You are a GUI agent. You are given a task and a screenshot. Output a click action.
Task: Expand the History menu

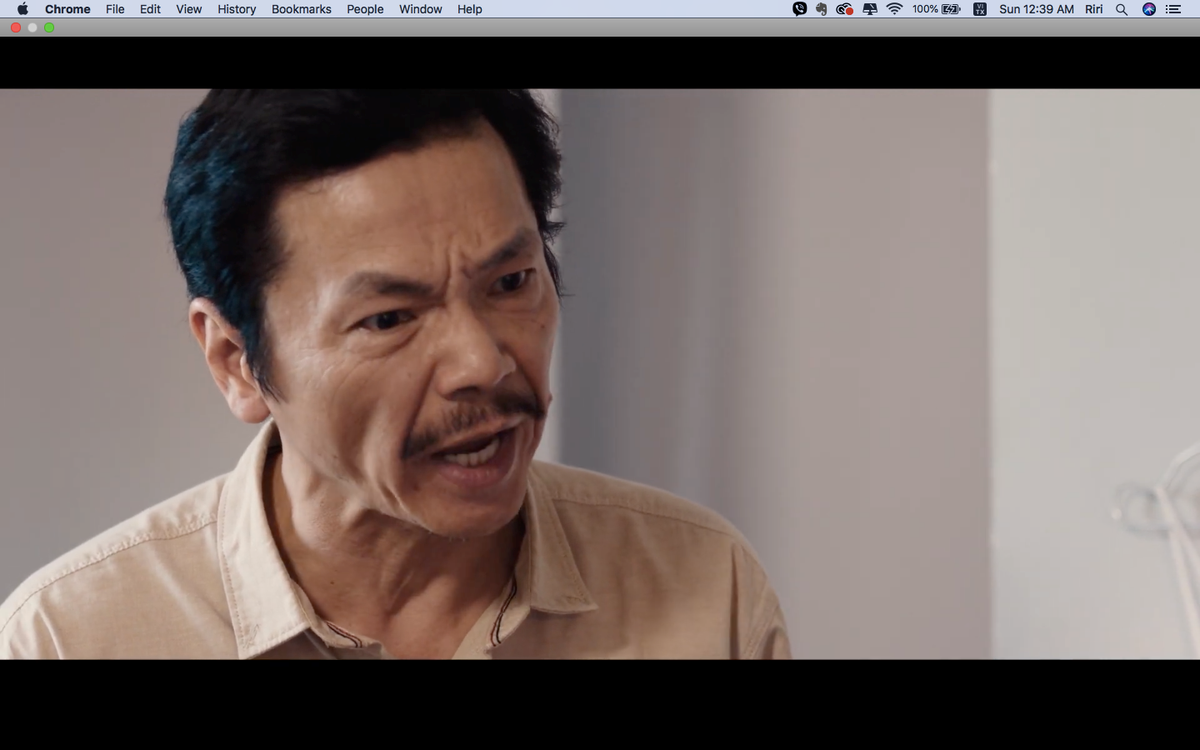pos(236,9)
